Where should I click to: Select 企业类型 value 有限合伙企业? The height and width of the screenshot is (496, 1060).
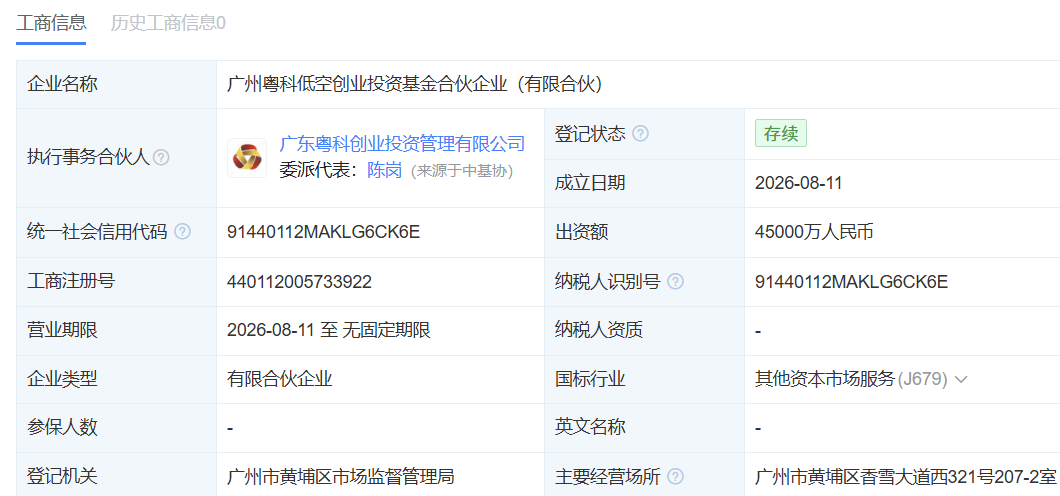click(x=280, y=379)
